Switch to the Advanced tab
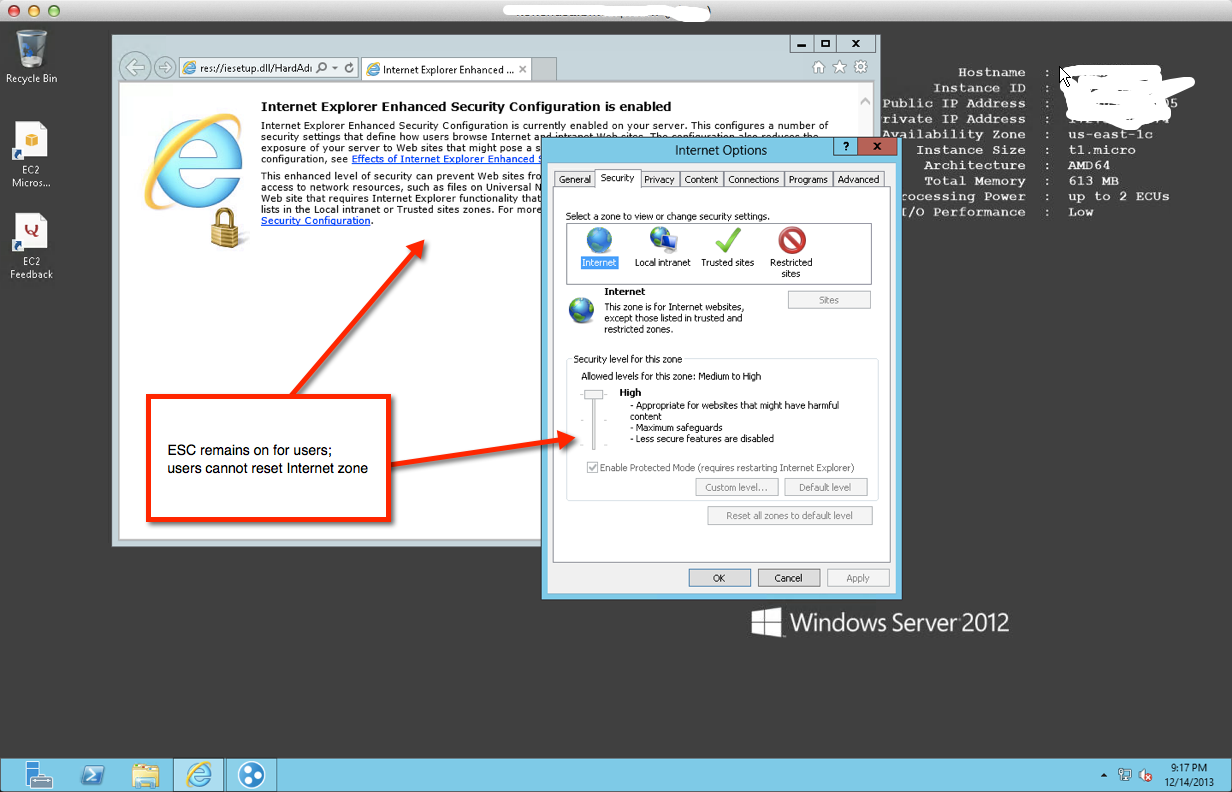The height and width of the screenshot is (792, 1232). click(x=858, y=180)
